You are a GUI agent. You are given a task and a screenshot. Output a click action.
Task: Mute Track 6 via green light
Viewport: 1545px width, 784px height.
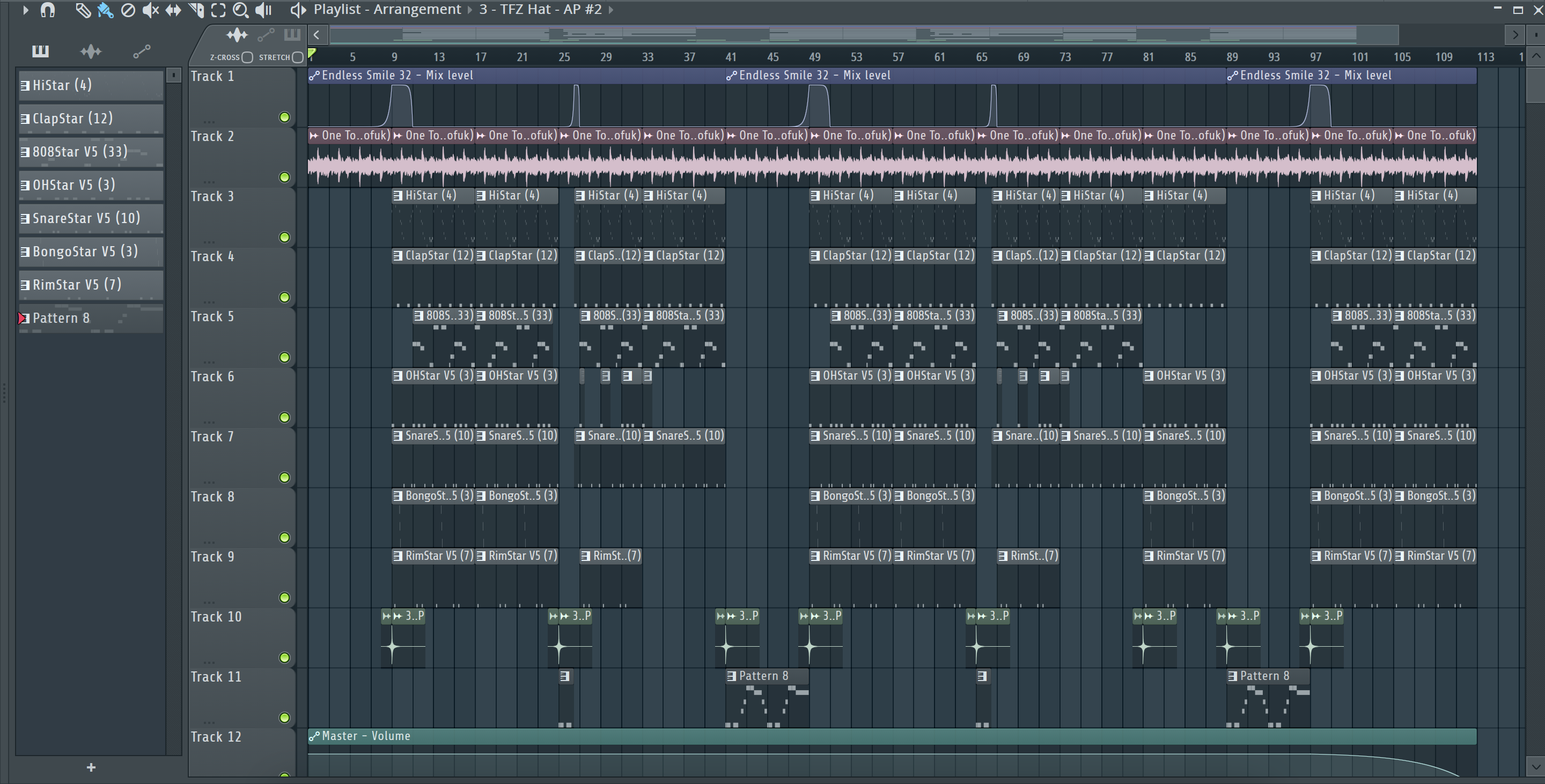tap(285, 418)
